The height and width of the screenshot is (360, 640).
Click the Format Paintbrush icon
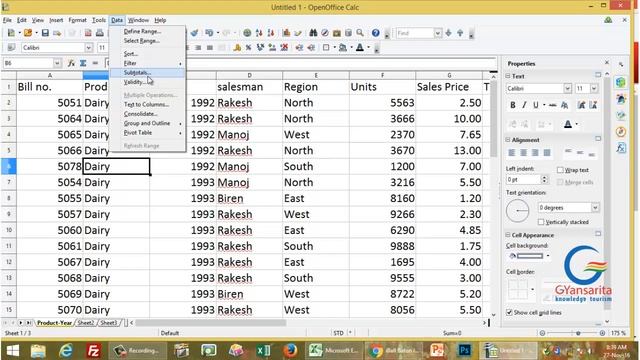194,33
